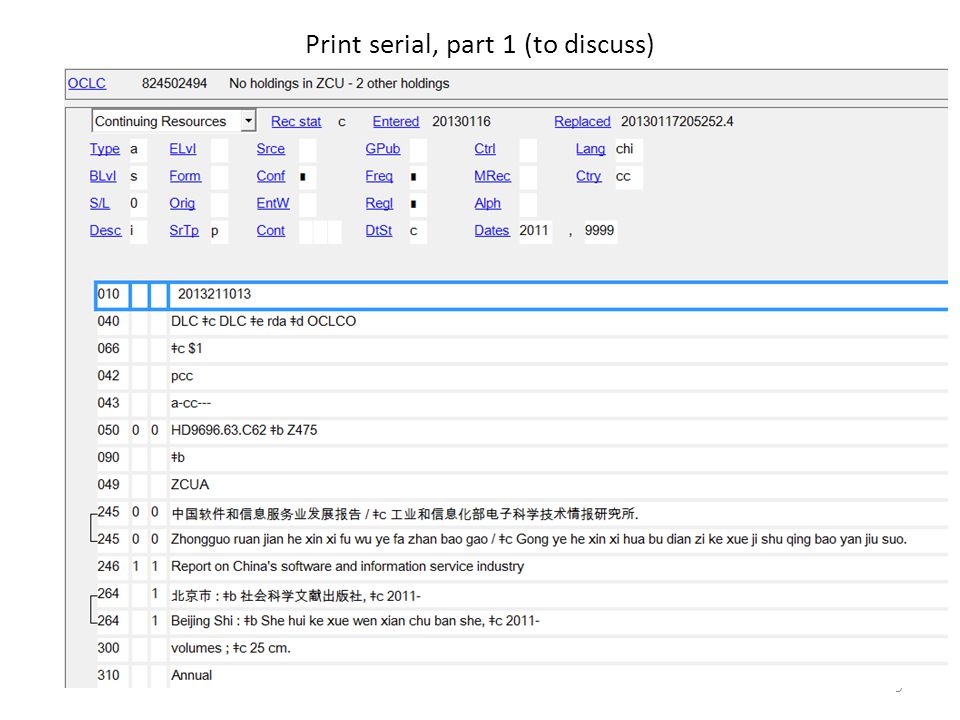Open the Regl fixed-field link
This screenshot has width=960, height=720.
coord(379,204)
